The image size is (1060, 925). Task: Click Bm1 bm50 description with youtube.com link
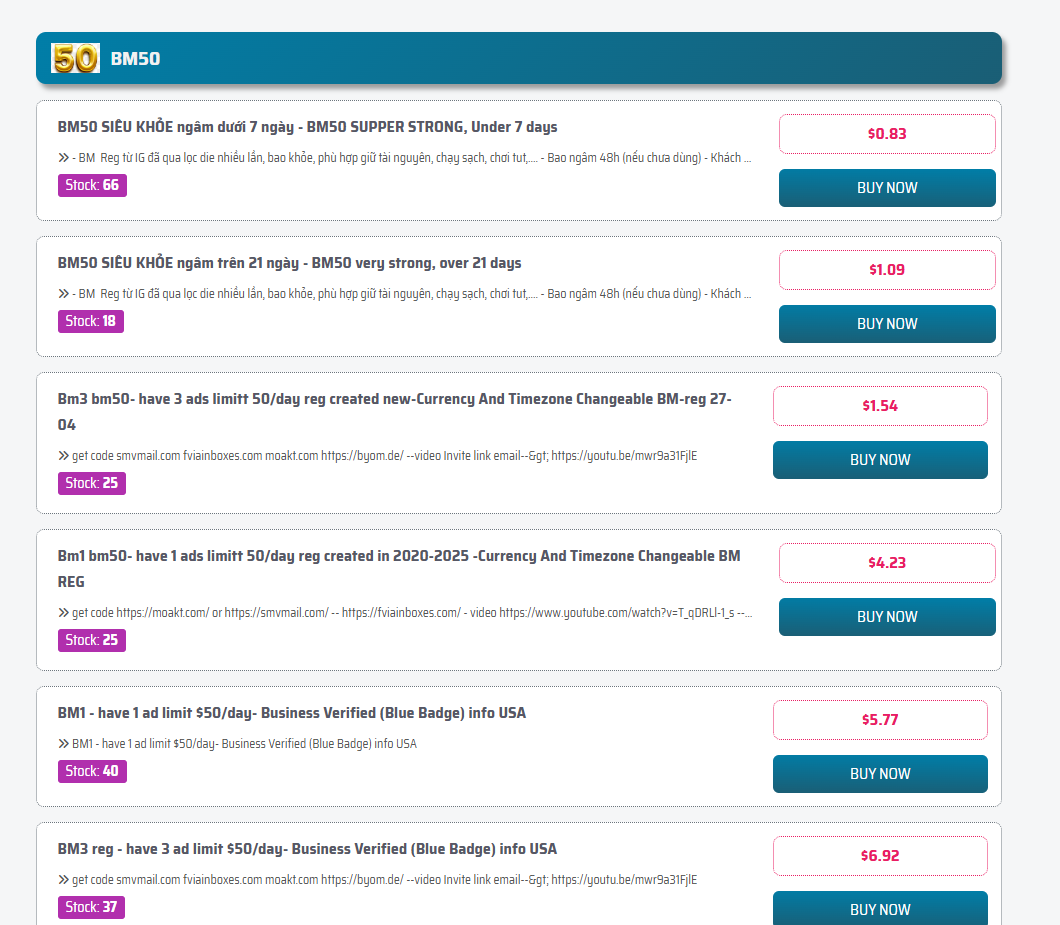click(x=405, y=613)
